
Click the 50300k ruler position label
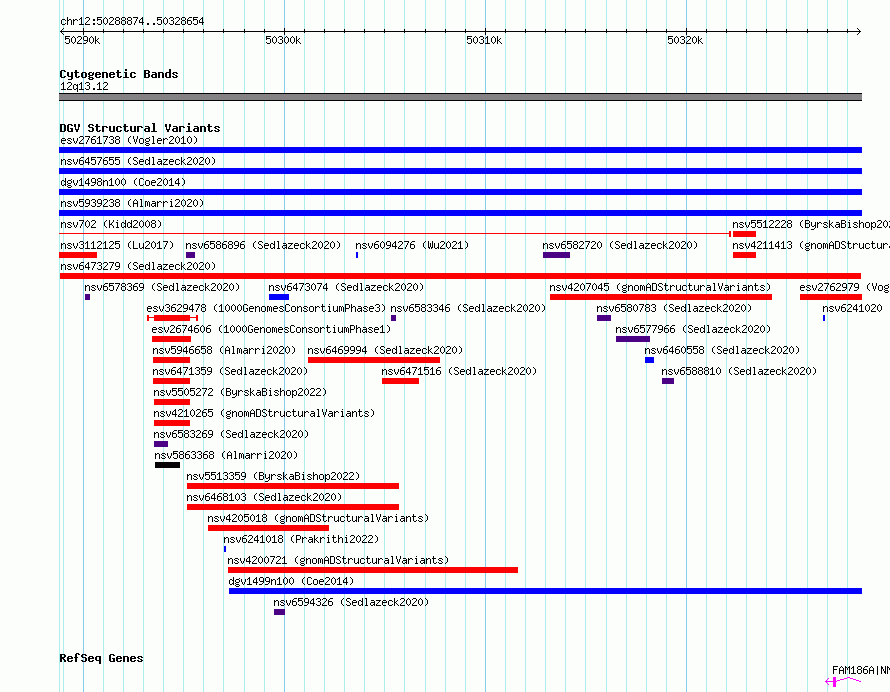tap(283, 41)
